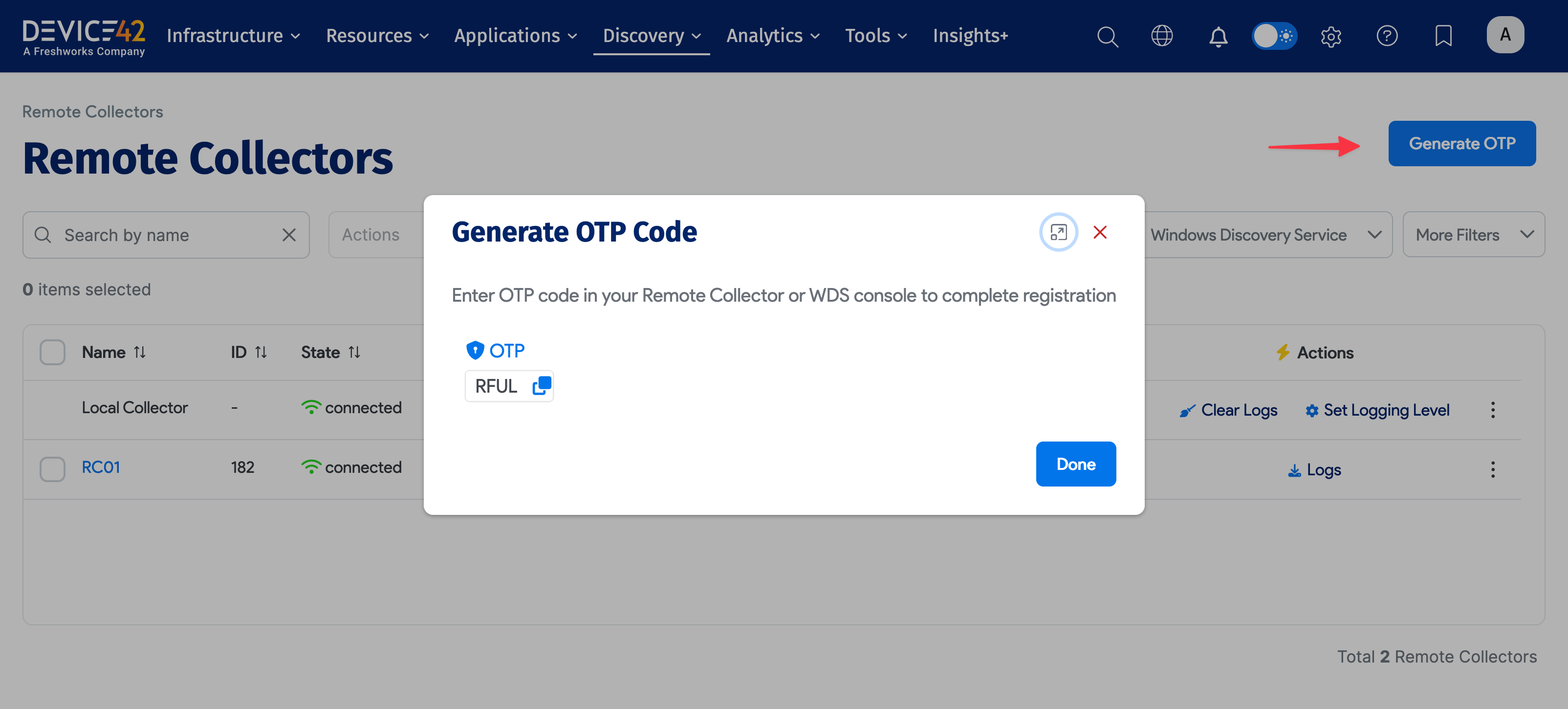Open saved bookmarks

1443,36
